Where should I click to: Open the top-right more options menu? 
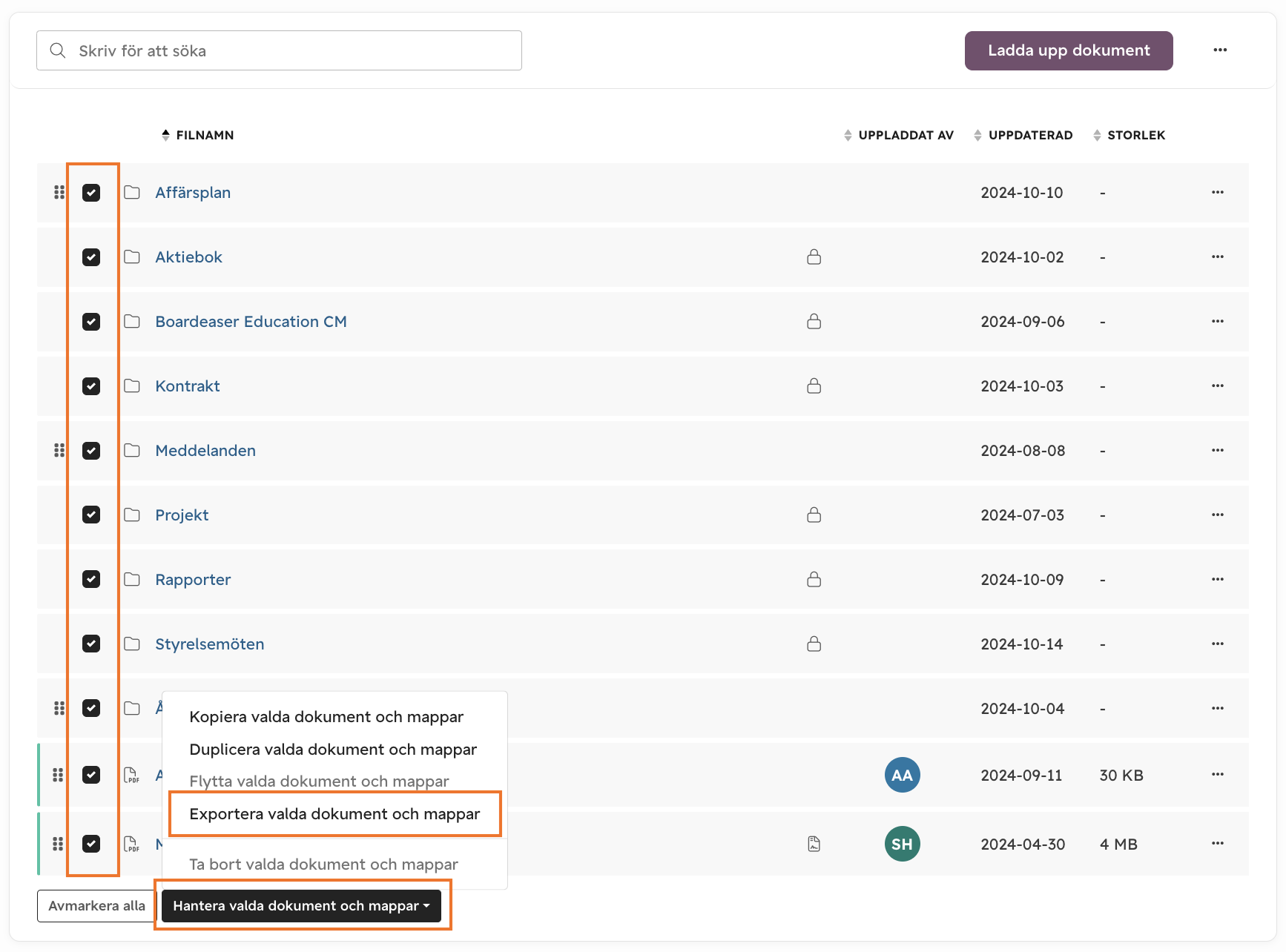[x=1220, y=50]
